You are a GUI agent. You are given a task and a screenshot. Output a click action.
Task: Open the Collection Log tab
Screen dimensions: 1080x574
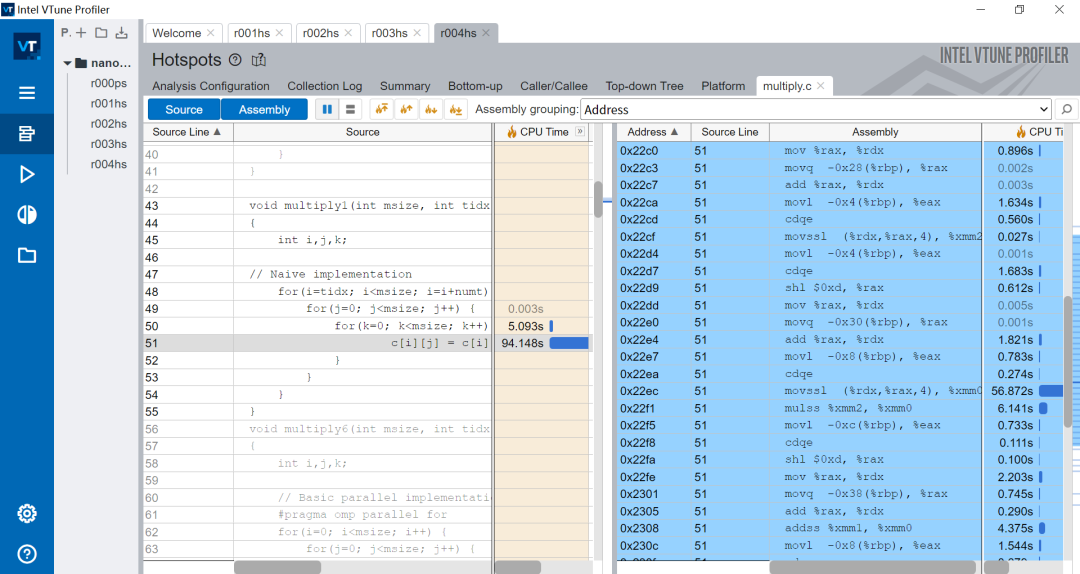324,86
